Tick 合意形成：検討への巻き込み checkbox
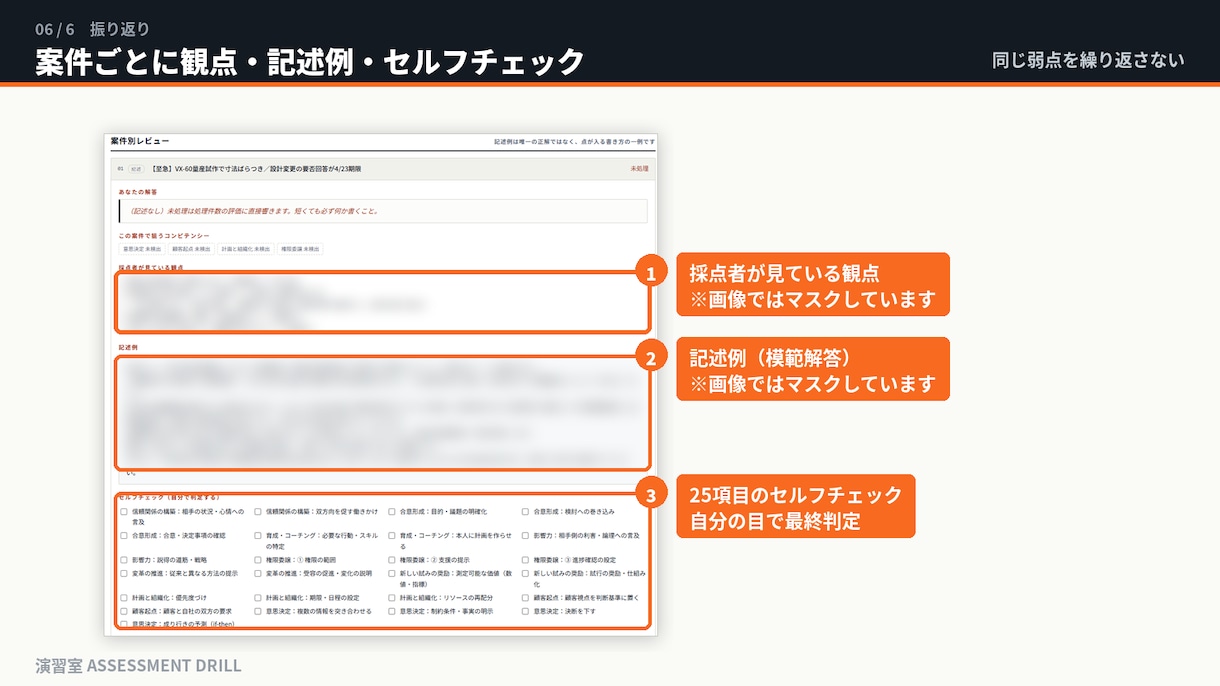The height and width of the screenshot is (686, 1220). (526, 511)
